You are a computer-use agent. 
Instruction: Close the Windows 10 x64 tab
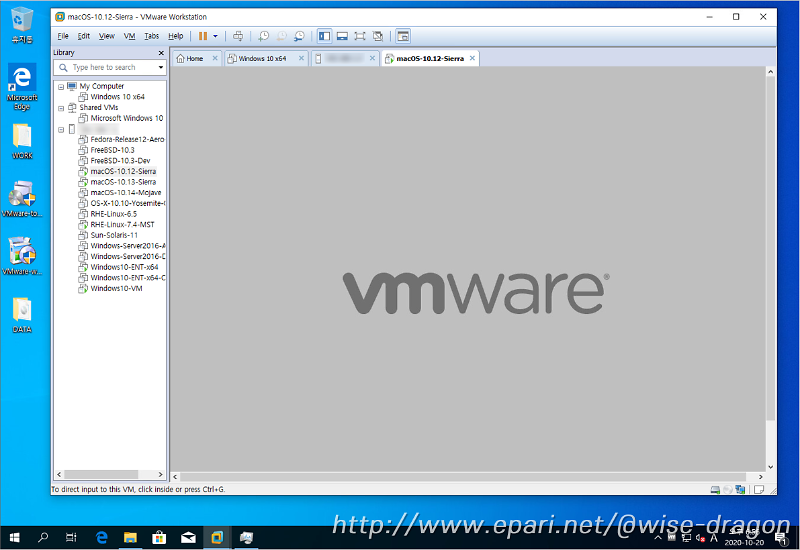302,58
